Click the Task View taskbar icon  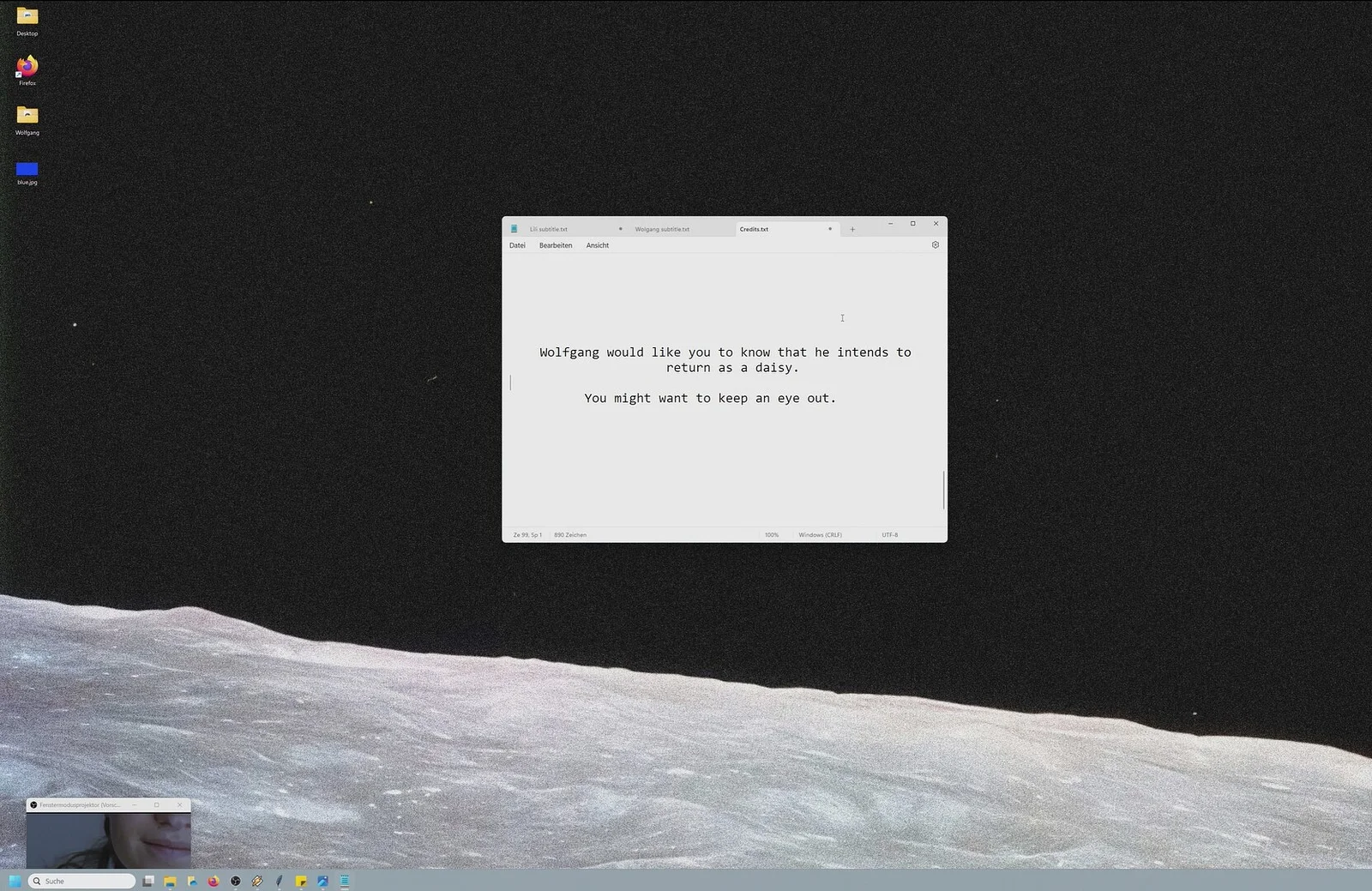click(148, 881)
